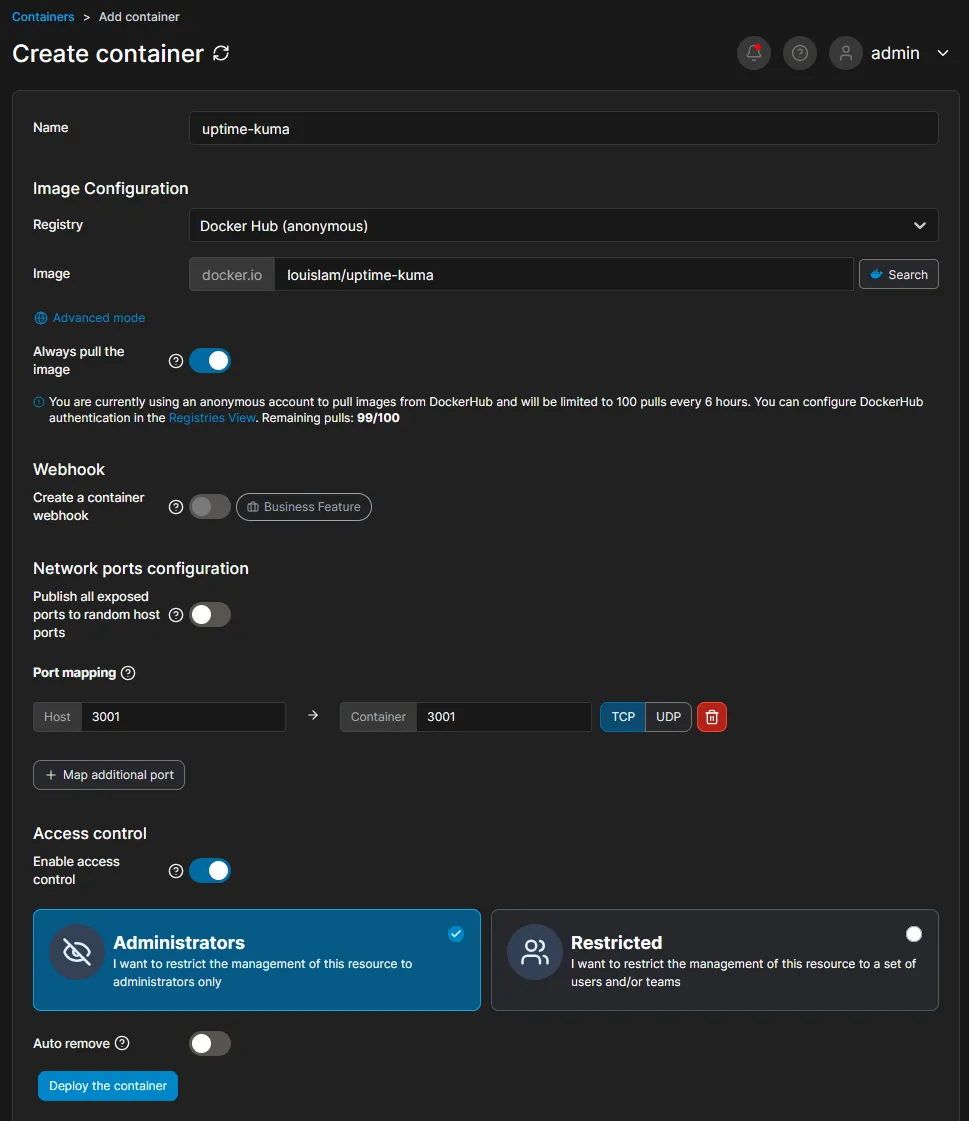Expand the admin account menu chevron
This screenshot has width=969, height=1121.
pos(942,53)
